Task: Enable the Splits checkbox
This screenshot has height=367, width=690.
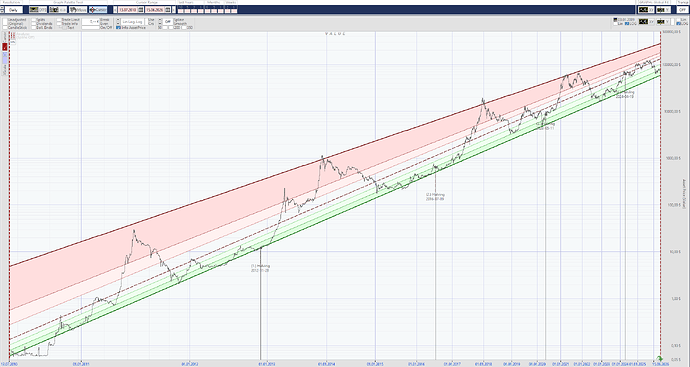Action: (34, 20)
